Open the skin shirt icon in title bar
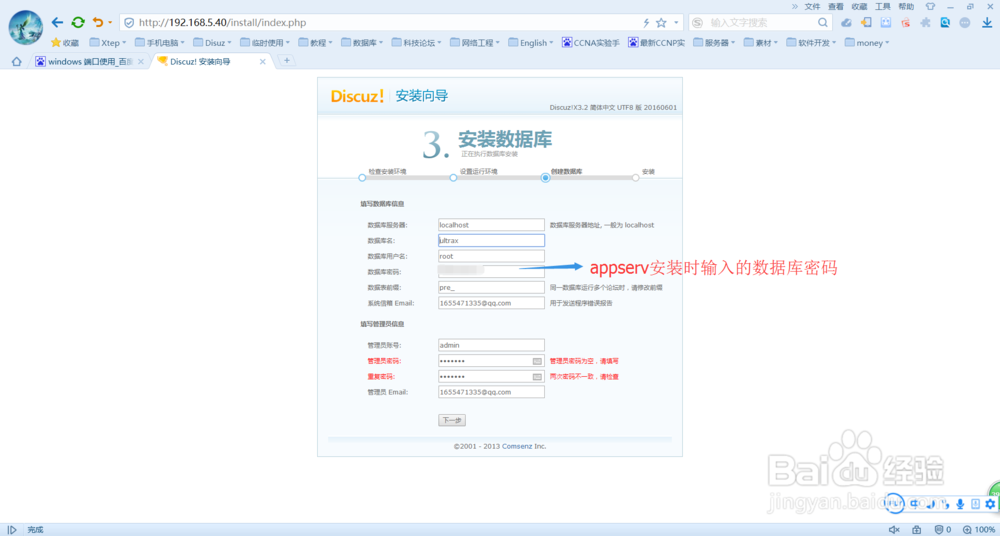The image size is (1000, 536). click(930, 6)
